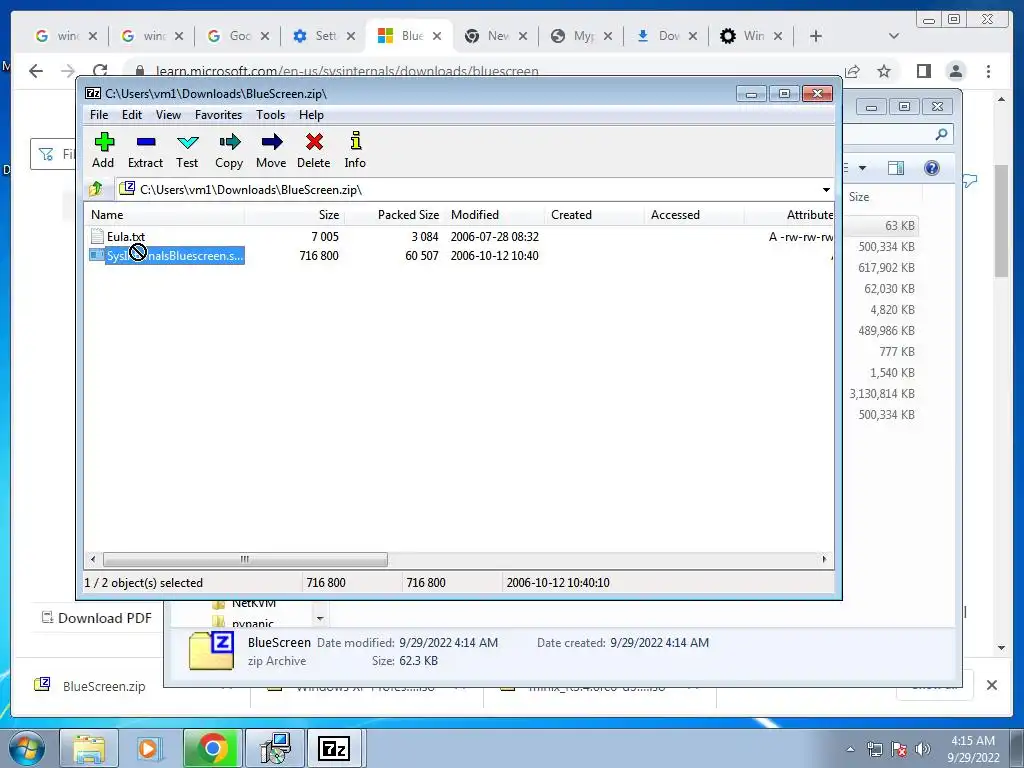Bookmark this page with the star icon

pos(884,71)
